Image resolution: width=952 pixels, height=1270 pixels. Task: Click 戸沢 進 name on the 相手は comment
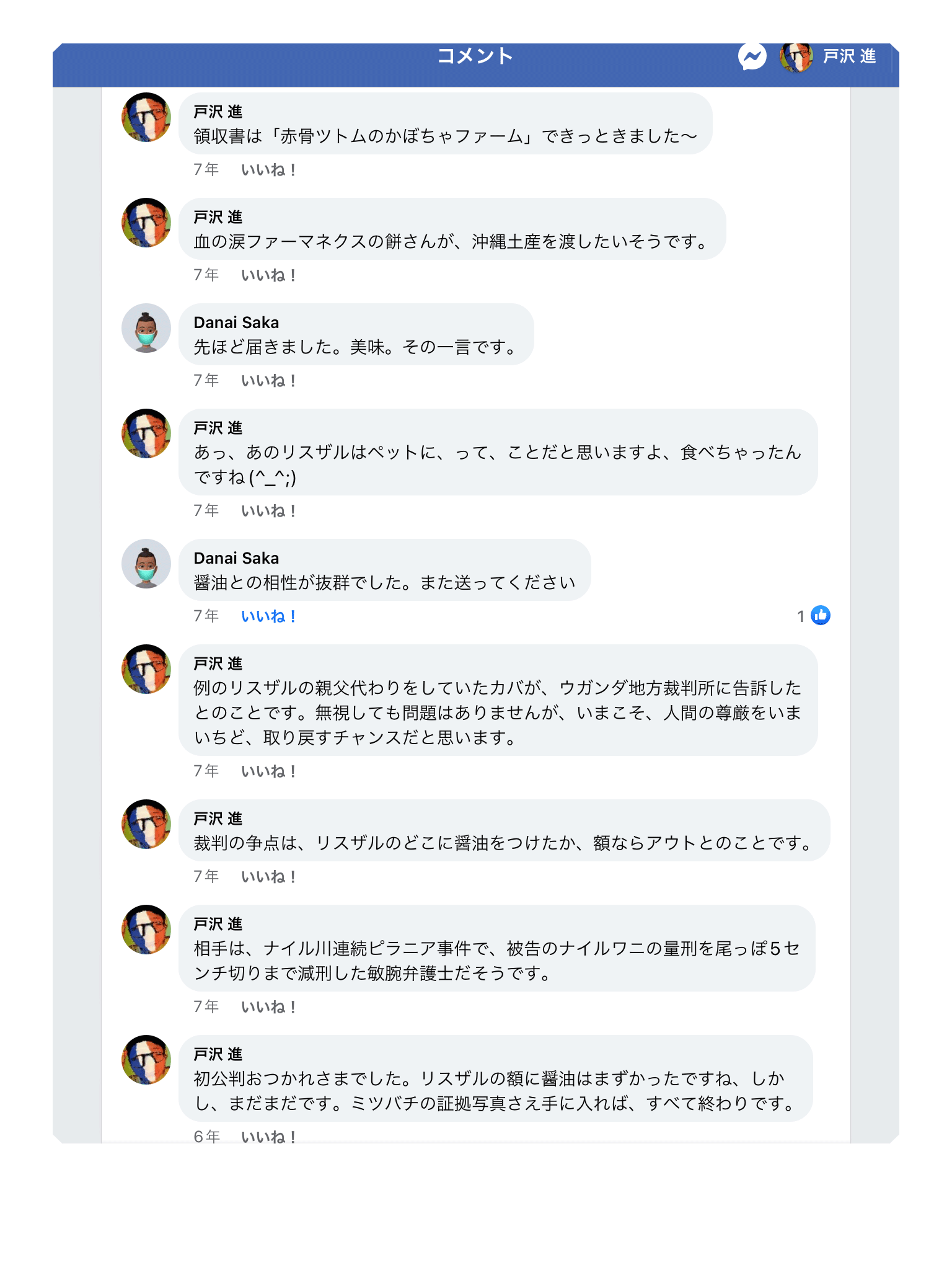[218, 924]
